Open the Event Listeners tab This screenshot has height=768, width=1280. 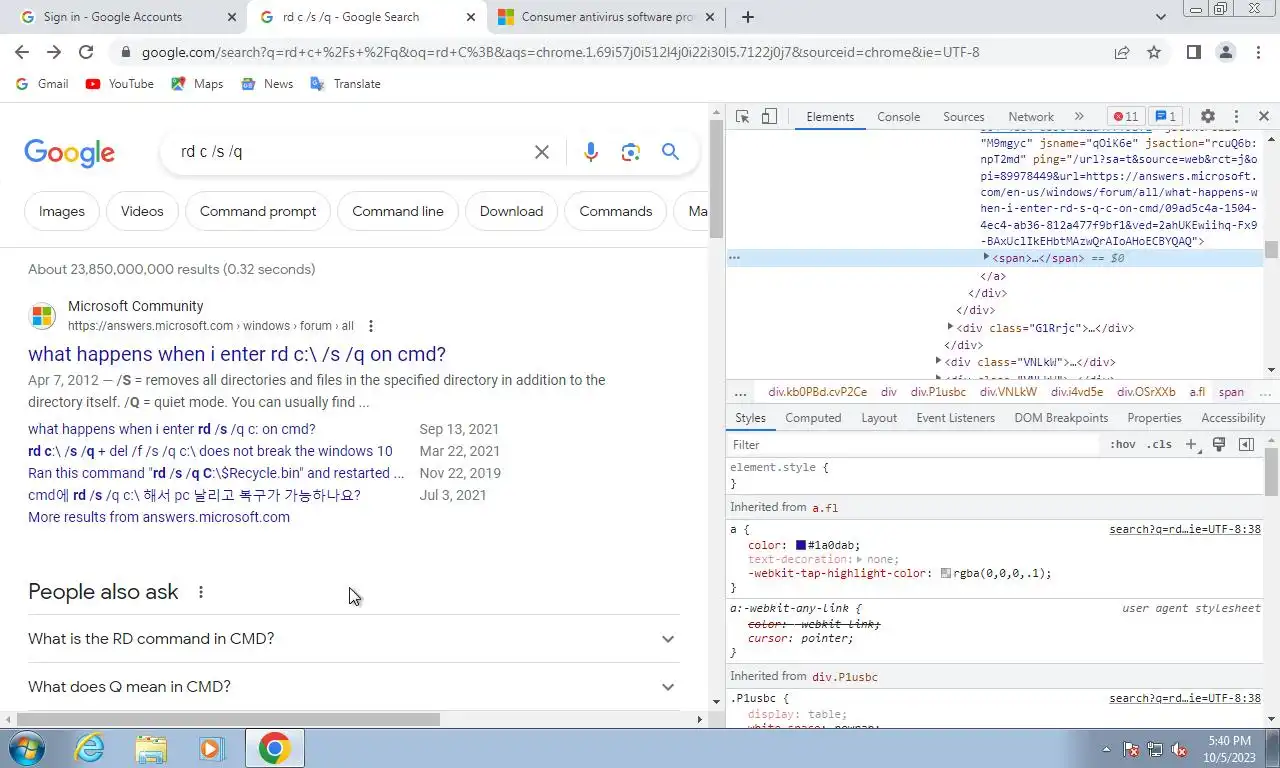pos(955,418)
